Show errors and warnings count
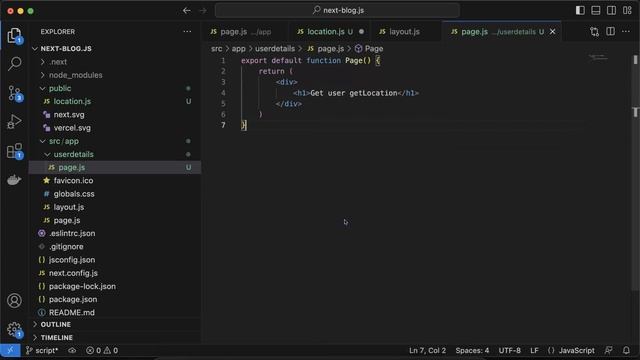The height and width of the screenshot is (360, 640). (x=102, y=350)
